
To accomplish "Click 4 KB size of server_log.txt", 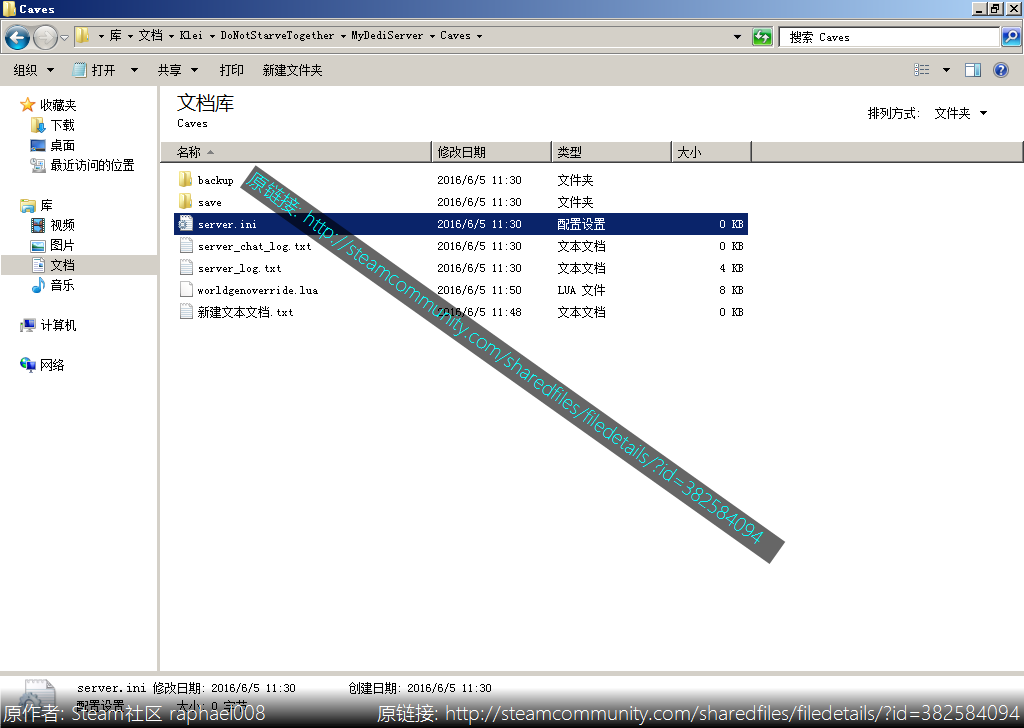I will (x=731, y=268).
